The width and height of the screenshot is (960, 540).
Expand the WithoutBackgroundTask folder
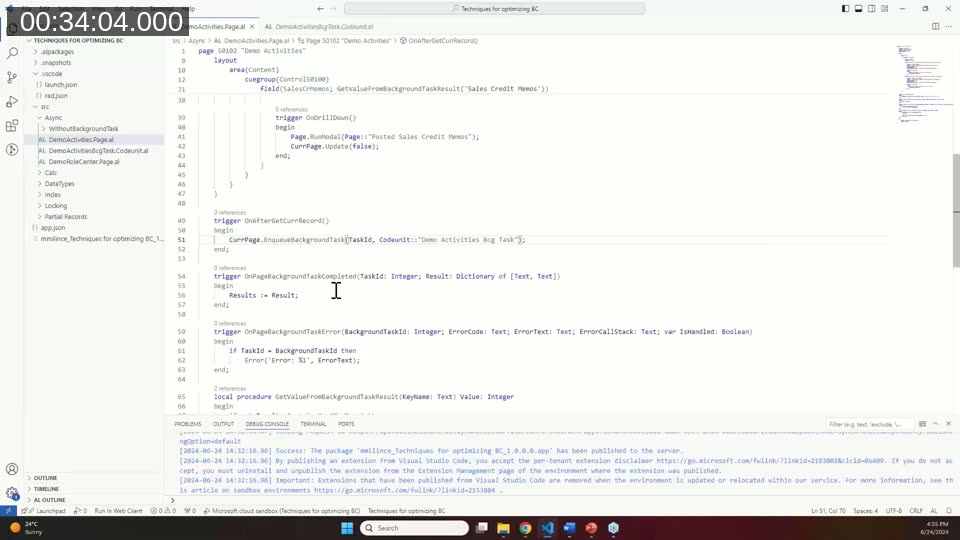pyautogui.click(x=83, y=129)
